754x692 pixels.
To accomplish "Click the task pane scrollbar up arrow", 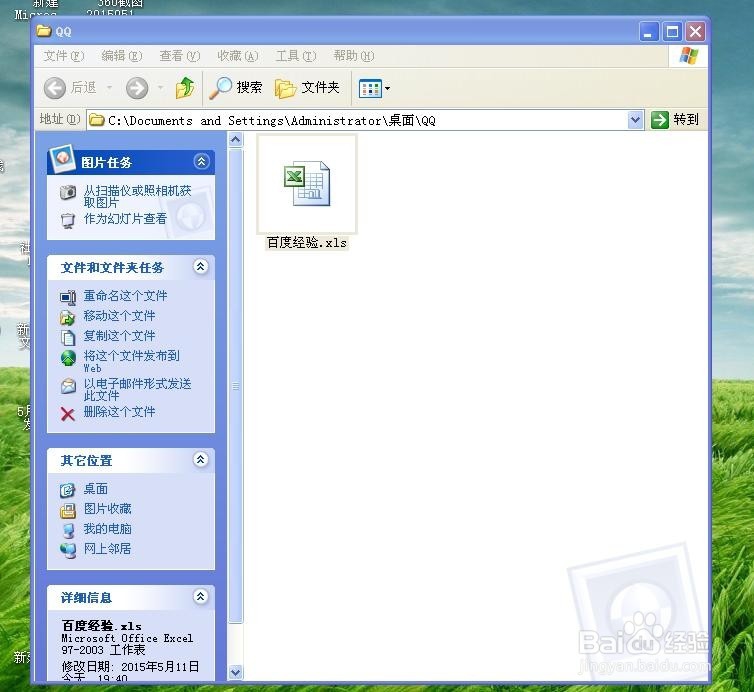I will pos(236,139).
